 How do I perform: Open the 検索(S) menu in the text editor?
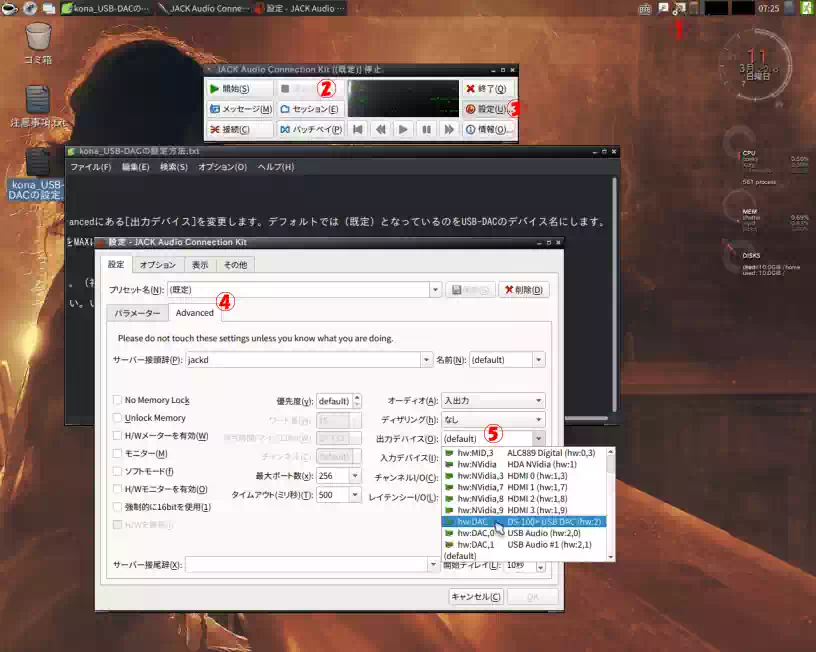coord(174,167)
